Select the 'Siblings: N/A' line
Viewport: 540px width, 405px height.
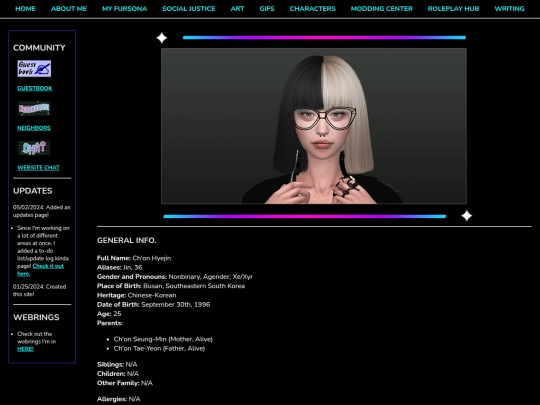click(117, 364)
